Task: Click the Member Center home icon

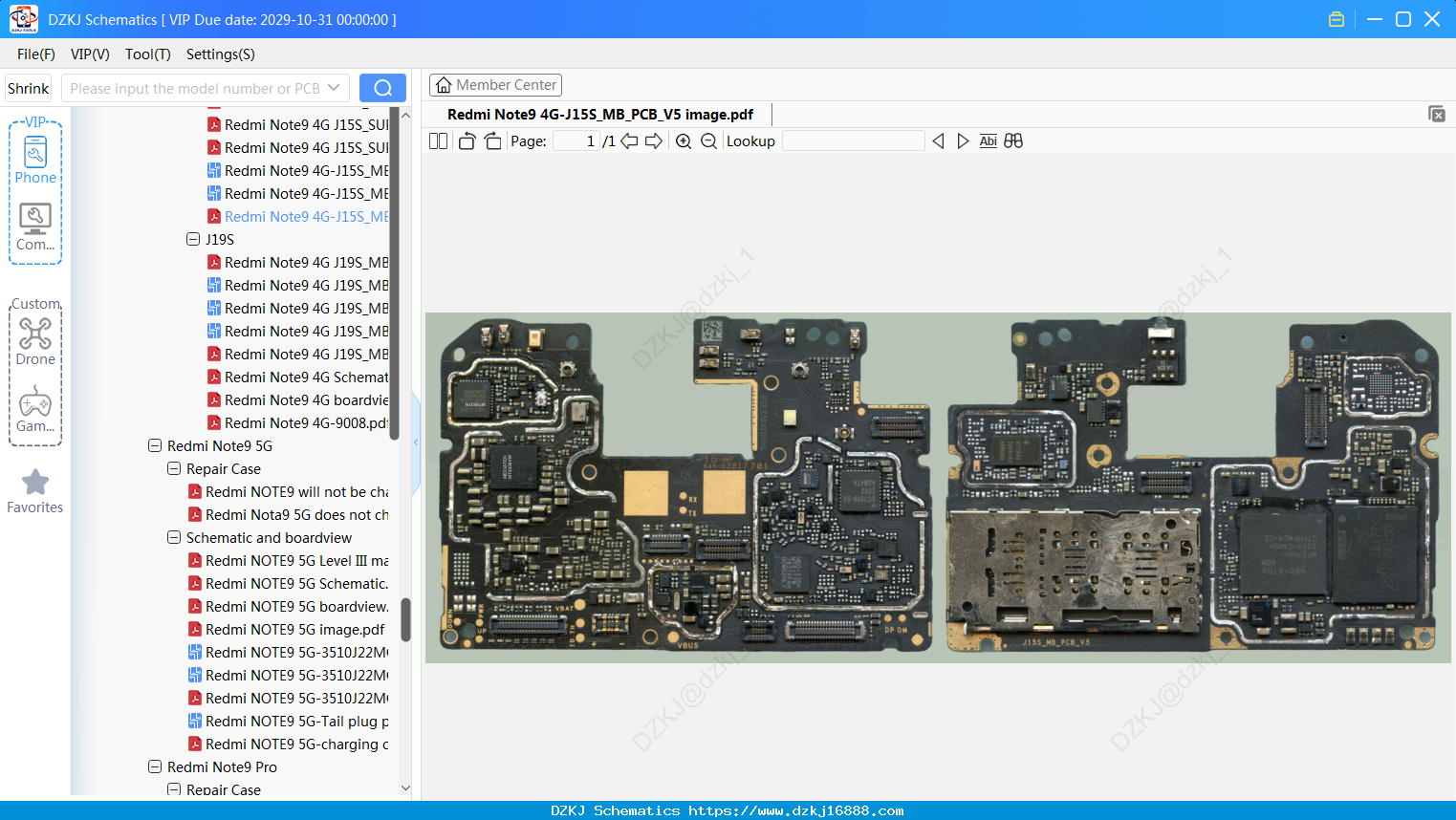Action: click(444, 85)
